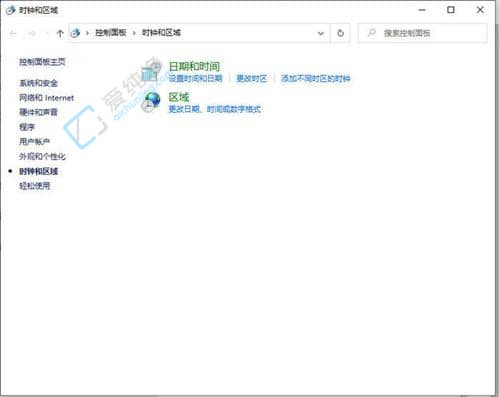This screenshot has height=397, width=500.
Task: Select 控制面板 breadcrumb in address bar
Action: coord(111,33)
